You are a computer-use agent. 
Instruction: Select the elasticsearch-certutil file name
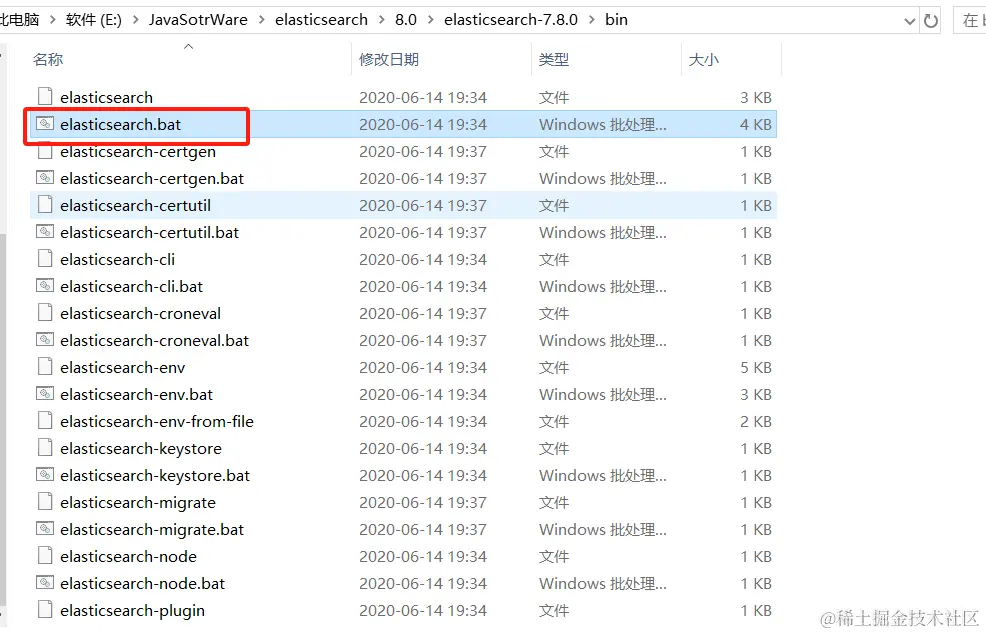tap(135, 206)
